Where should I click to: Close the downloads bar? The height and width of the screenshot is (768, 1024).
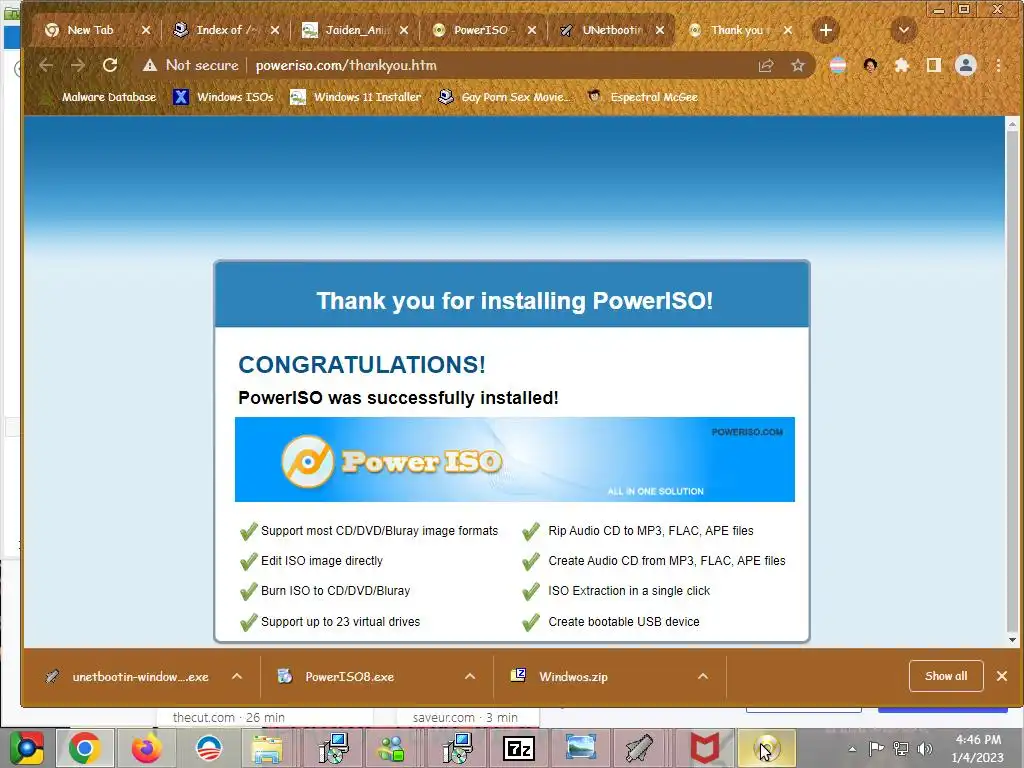[1002, 676]
